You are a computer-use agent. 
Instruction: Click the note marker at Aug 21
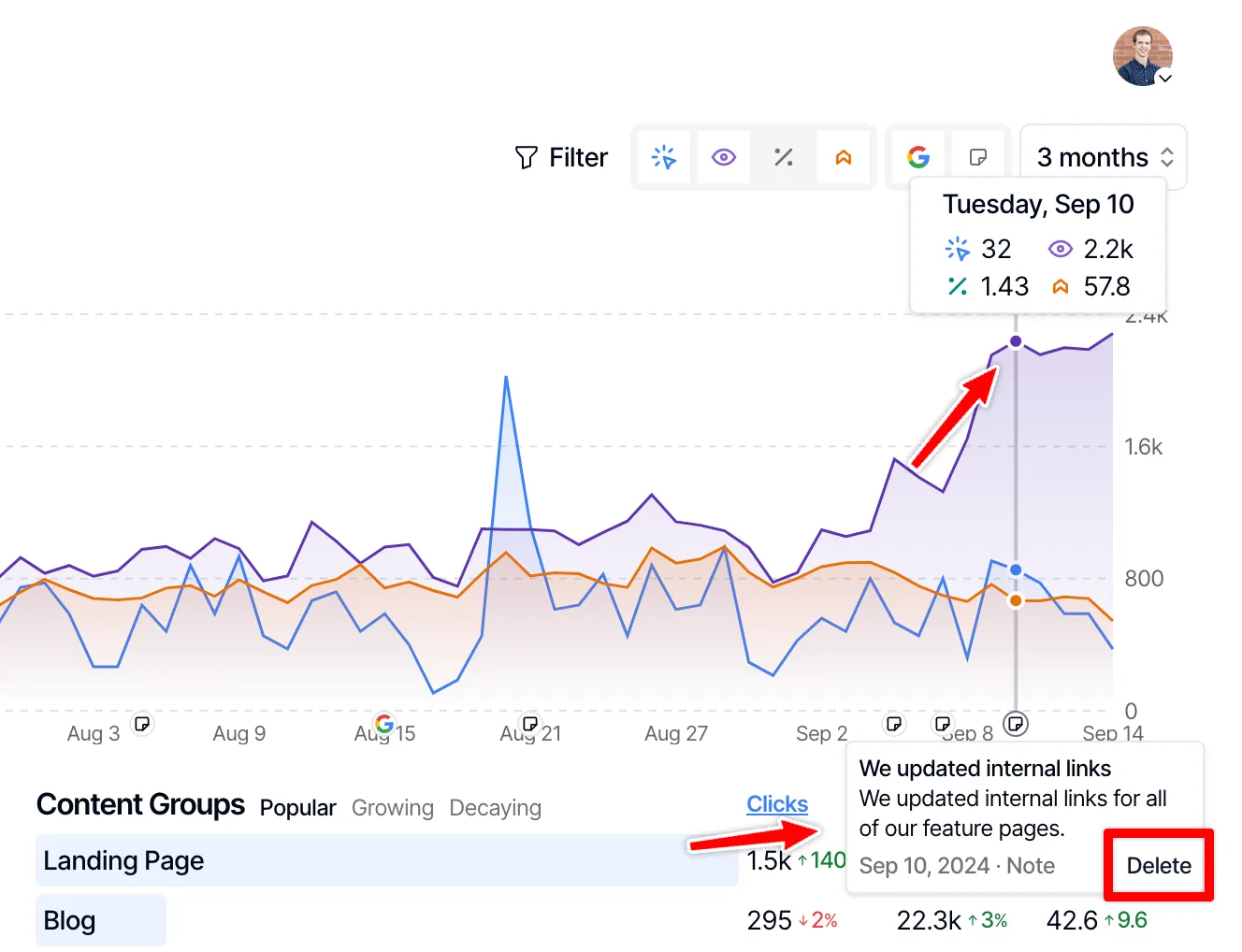530,724
